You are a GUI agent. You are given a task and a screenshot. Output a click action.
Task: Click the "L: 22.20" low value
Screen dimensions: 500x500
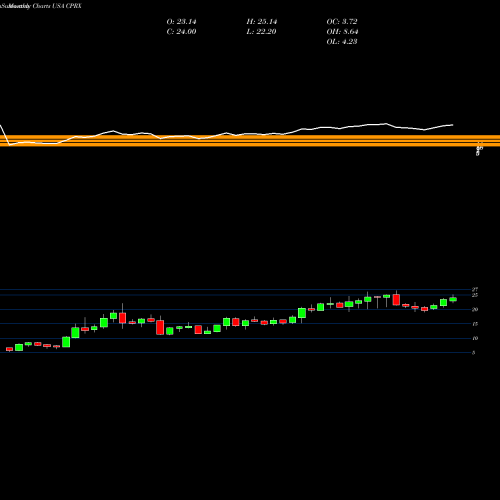(x=262, y=32)
